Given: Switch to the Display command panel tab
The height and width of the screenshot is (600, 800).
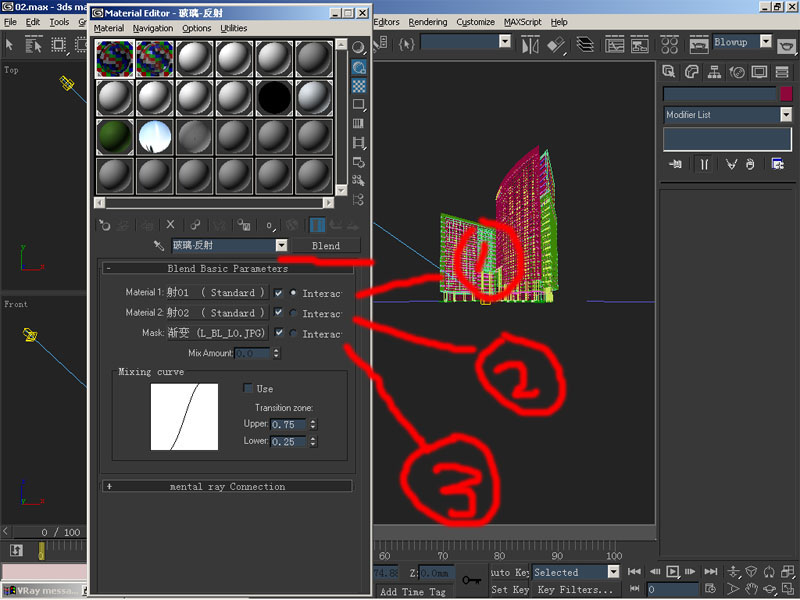Looking at the screenshot, I should (x=759, y=72).
